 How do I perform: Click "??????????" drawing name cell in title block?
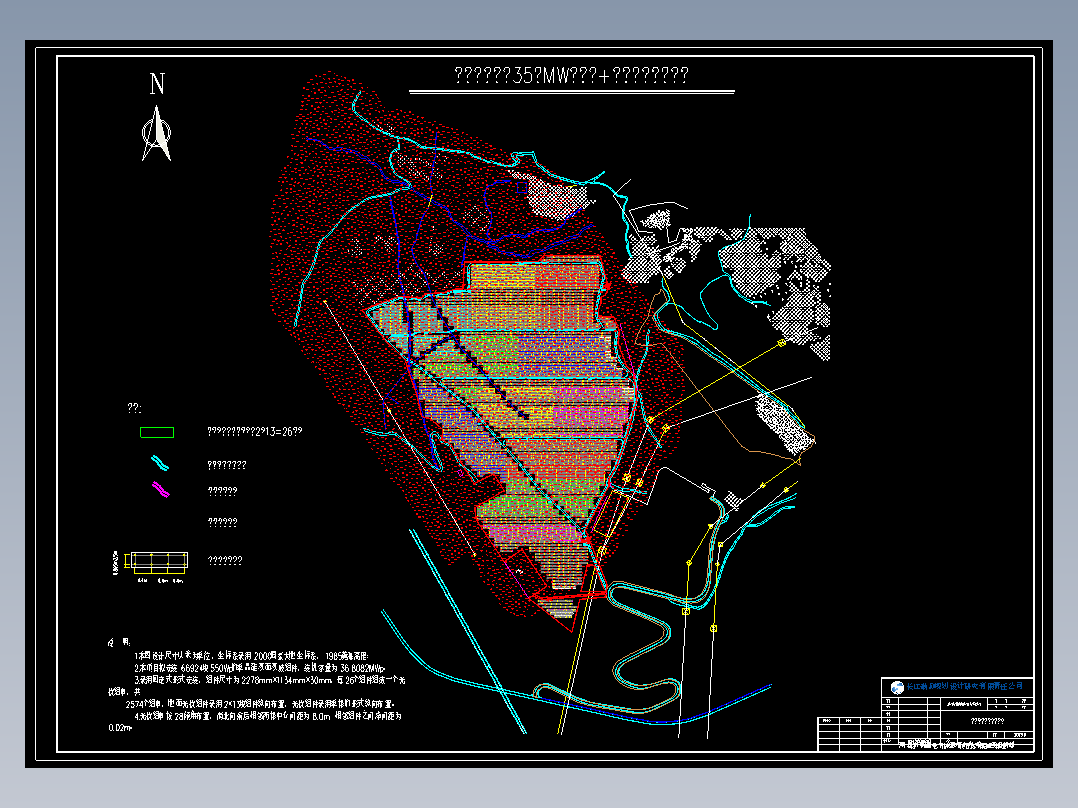click(x=987, y=721)
